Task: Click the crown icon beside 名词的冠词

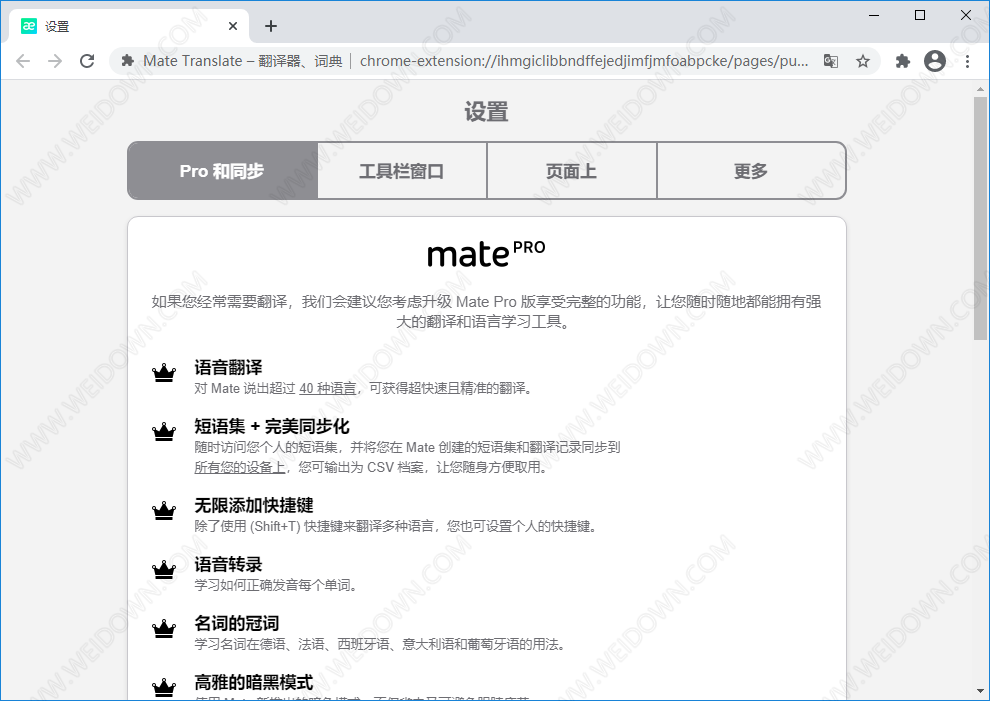Action: (x=164, y=629)
